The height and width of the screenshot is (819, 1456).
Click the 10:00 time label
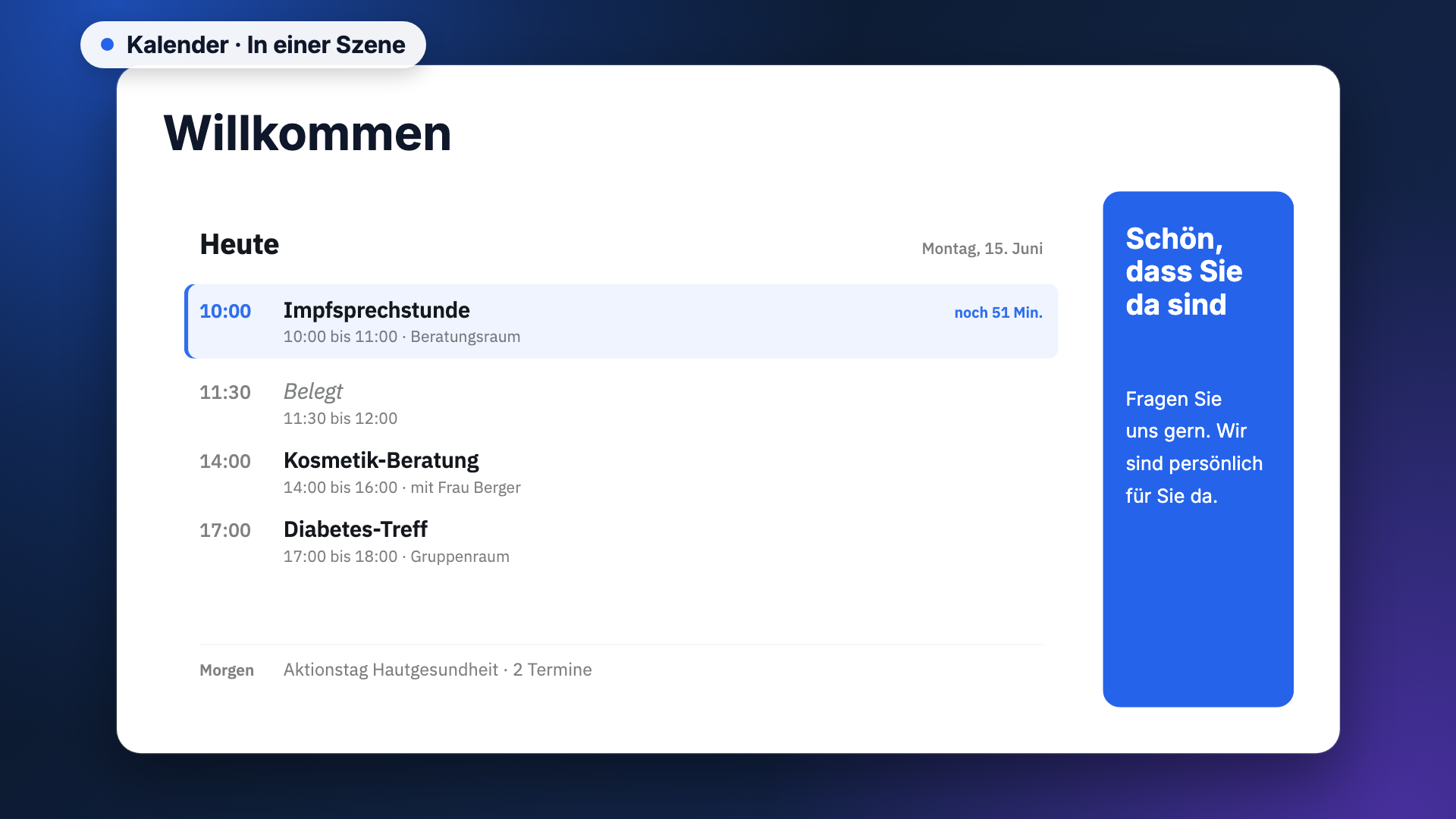[x=225, y=311]
